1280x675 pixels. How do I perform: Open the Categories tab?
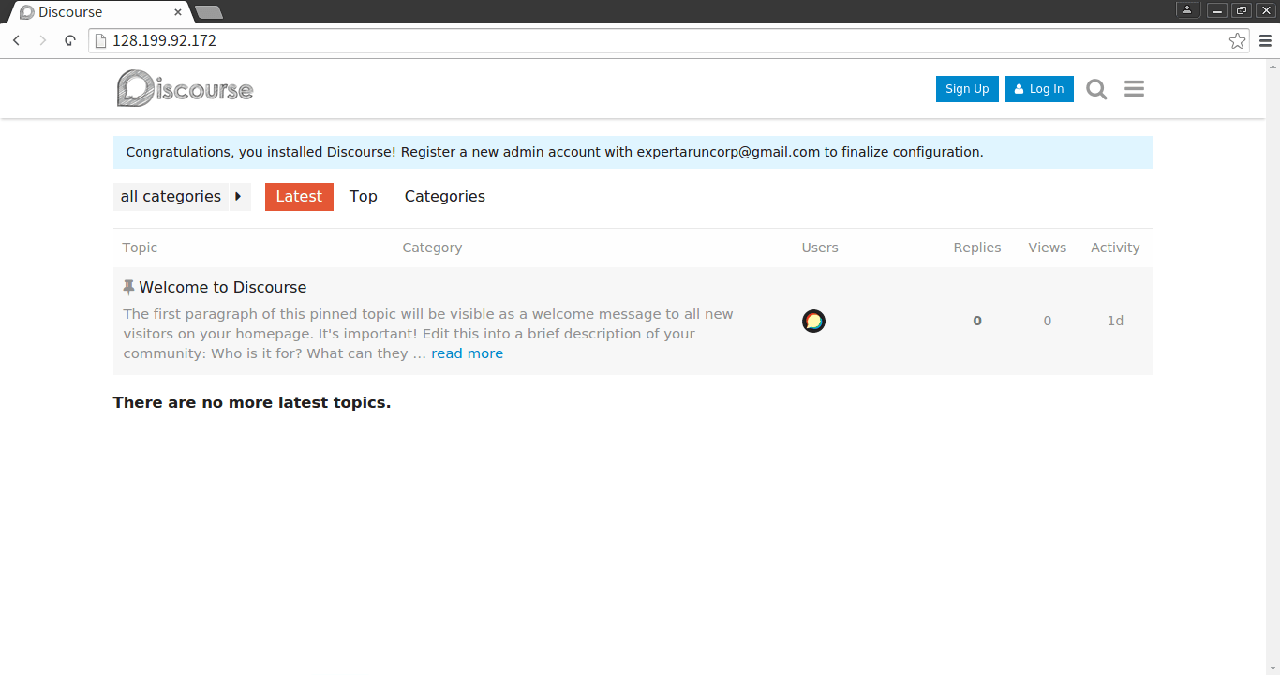(444, 197)
